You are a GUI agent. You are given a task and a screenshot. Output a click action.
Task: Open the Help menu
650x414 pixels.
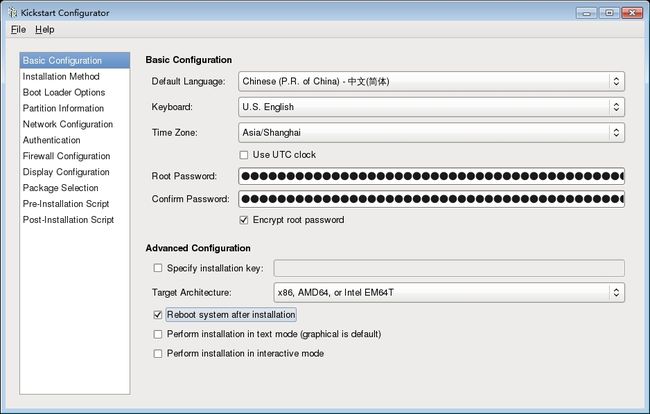[x=44, y=29]
